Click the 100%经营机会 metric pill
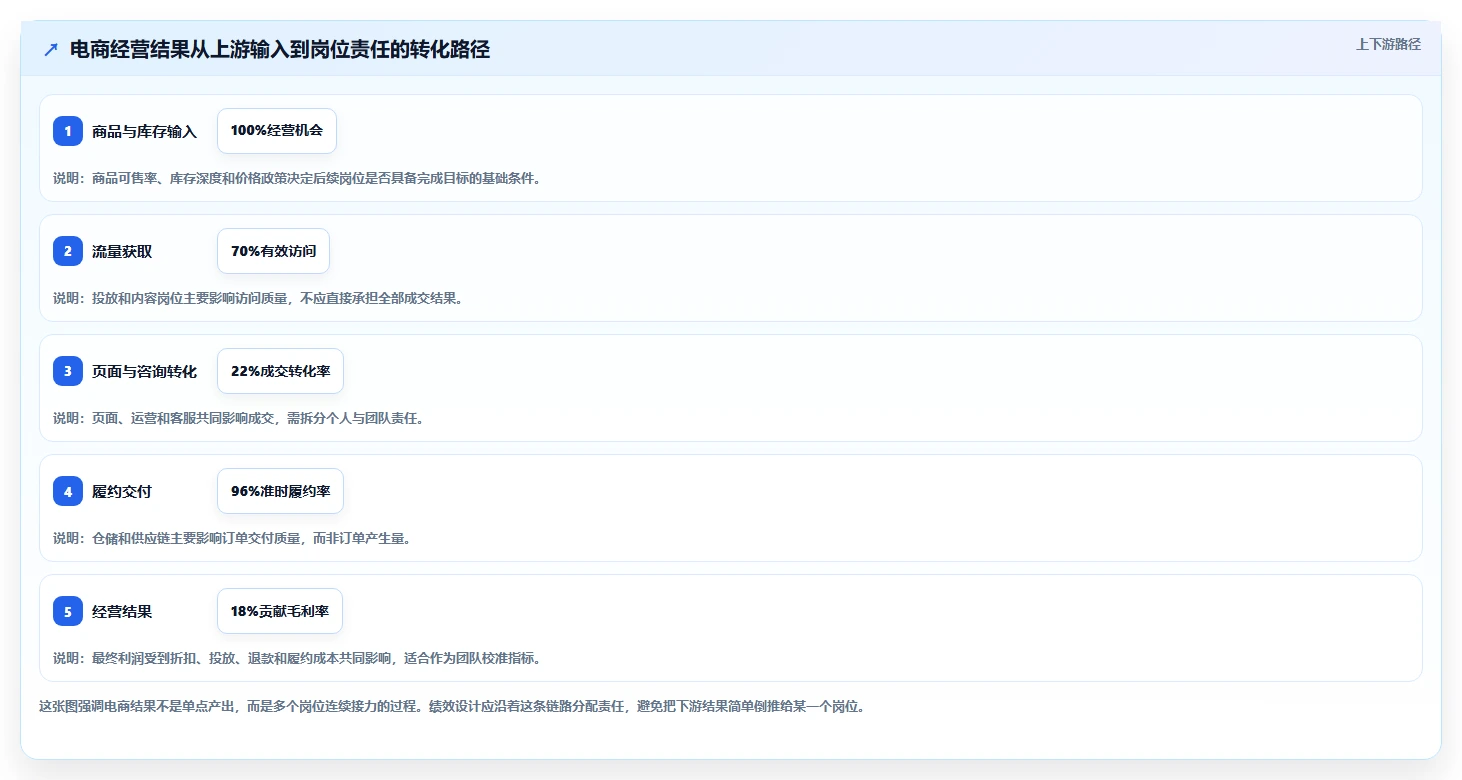 pyautogui.click(x=277, y=131)
